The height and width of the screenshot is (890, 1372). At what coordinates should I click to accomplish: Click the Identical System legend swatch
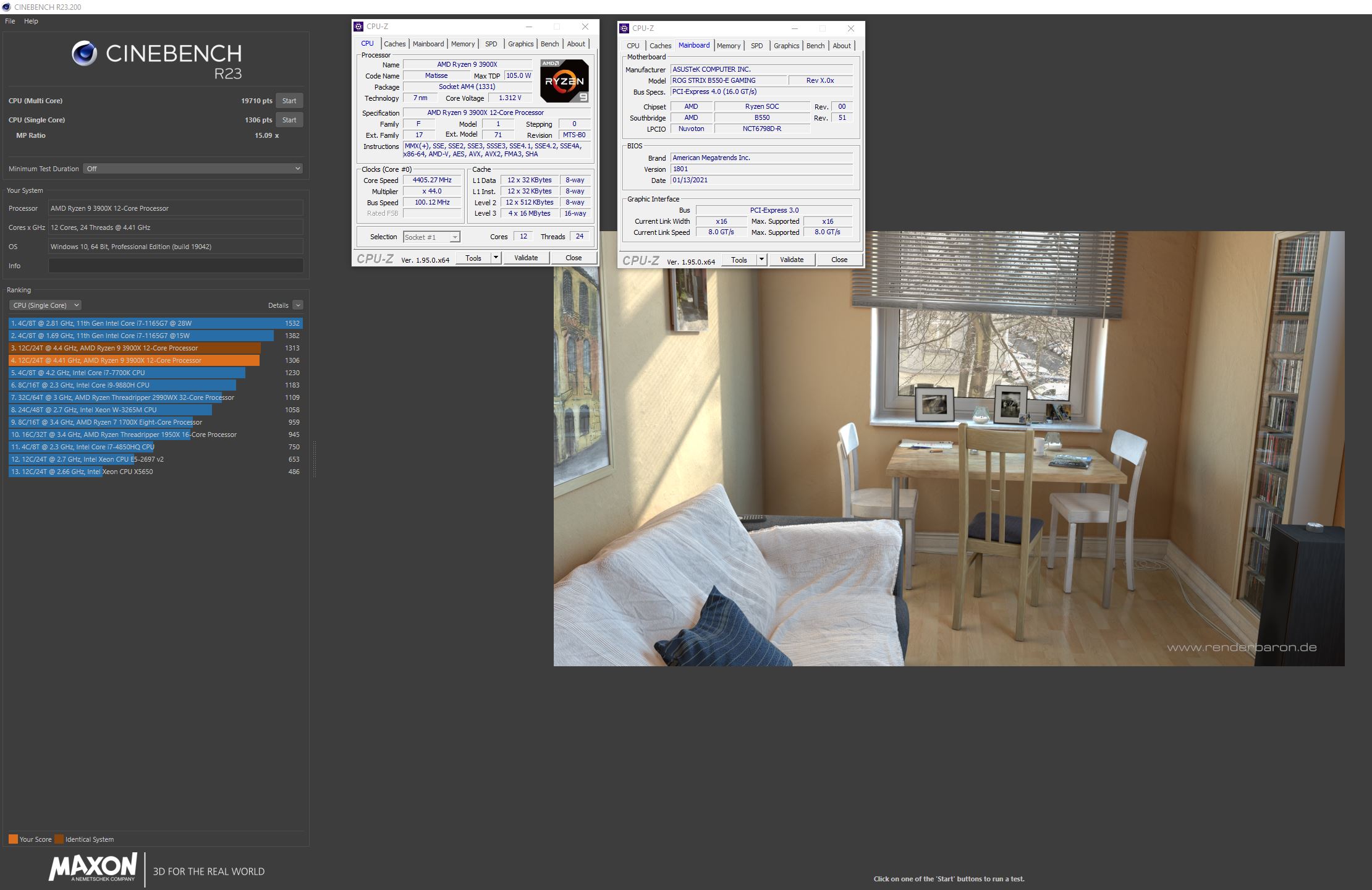59,839
